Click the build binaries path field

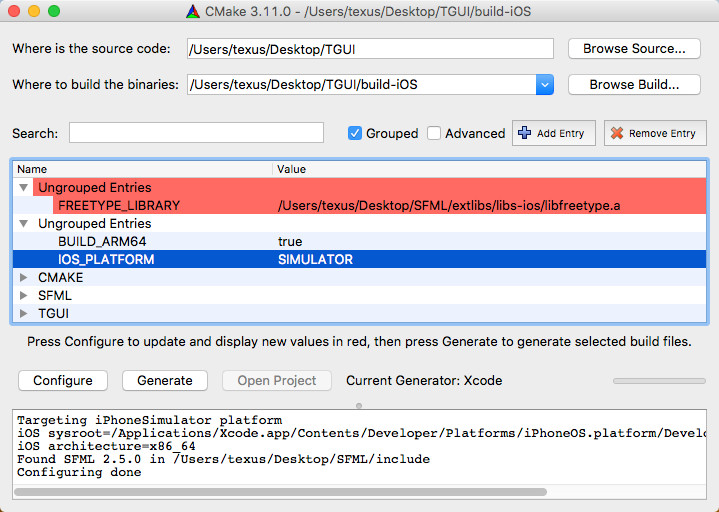pos(361,84)
